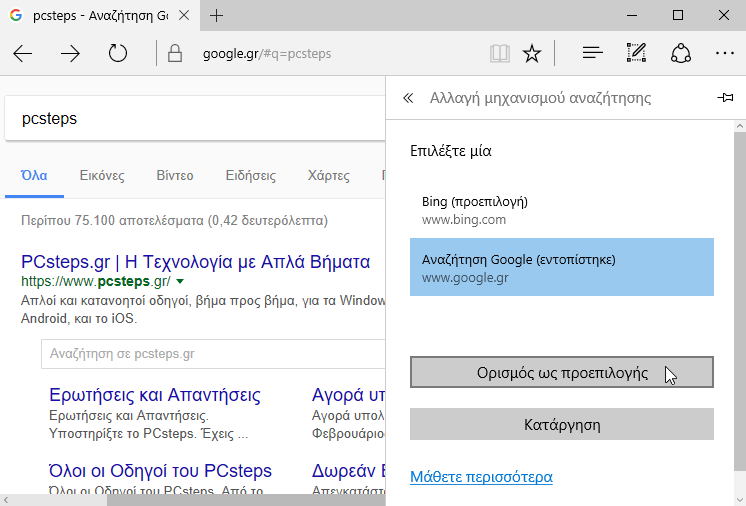The image size is (746, 506).
Task: Click the Αναζήτηση σε pcsteps.gr search field
Action: [x=213, y=354]
